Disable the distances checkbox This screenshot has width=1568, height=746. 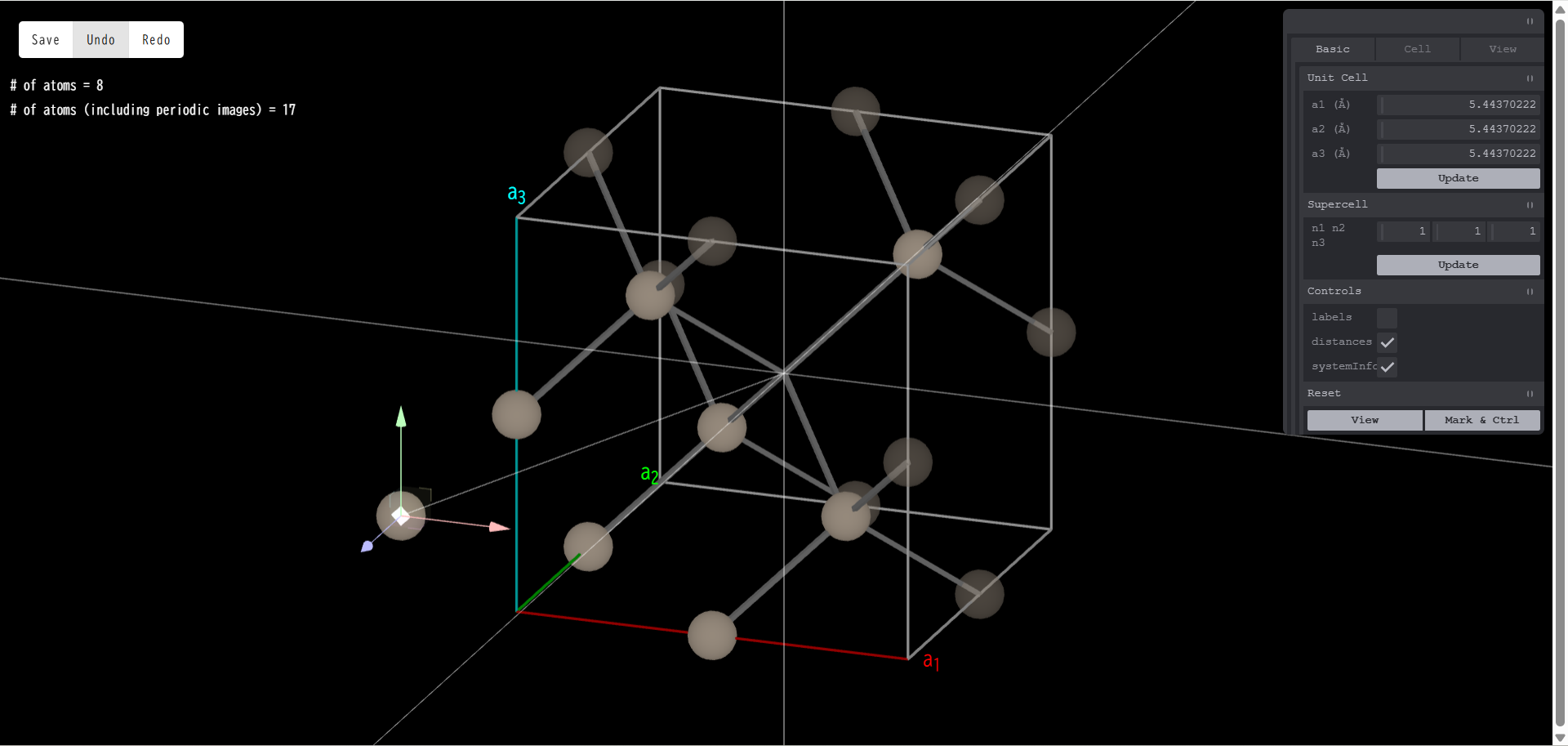pos(1387,342)
